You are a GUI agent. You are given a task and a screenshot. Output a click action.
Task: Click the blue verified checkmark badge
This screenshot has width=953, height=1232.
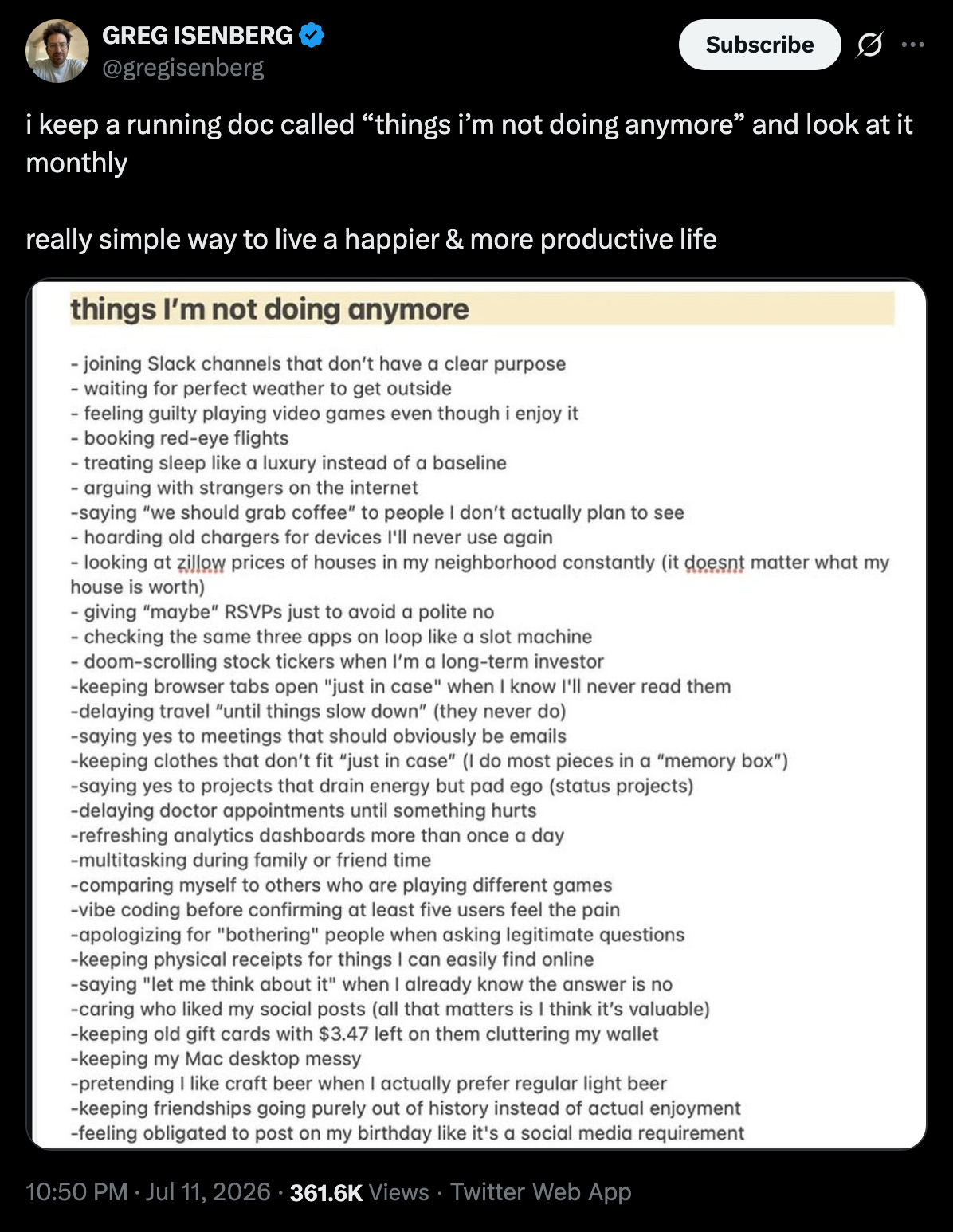click(312, 35)
